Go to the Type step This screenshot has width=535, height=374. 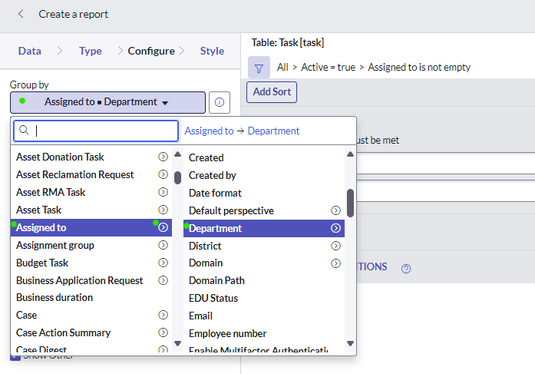point(90,51)
